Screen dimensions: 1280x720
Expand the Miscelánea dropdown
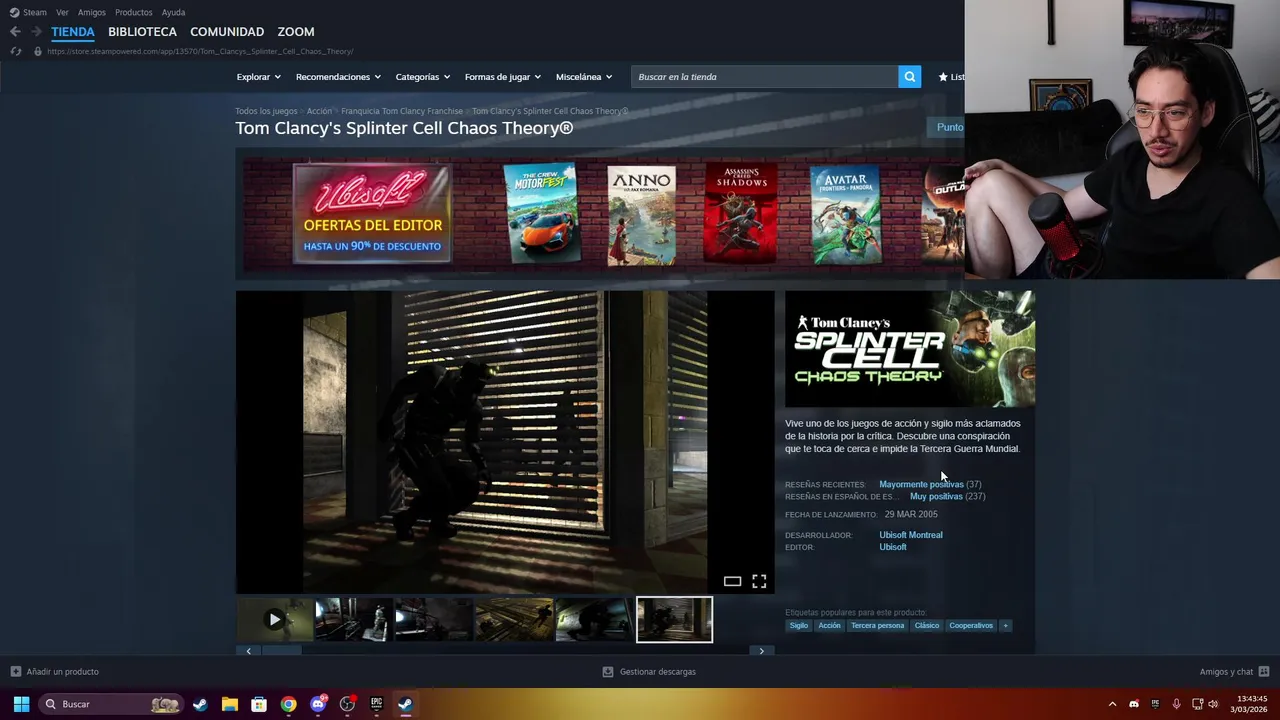click(x=584, y=77)
